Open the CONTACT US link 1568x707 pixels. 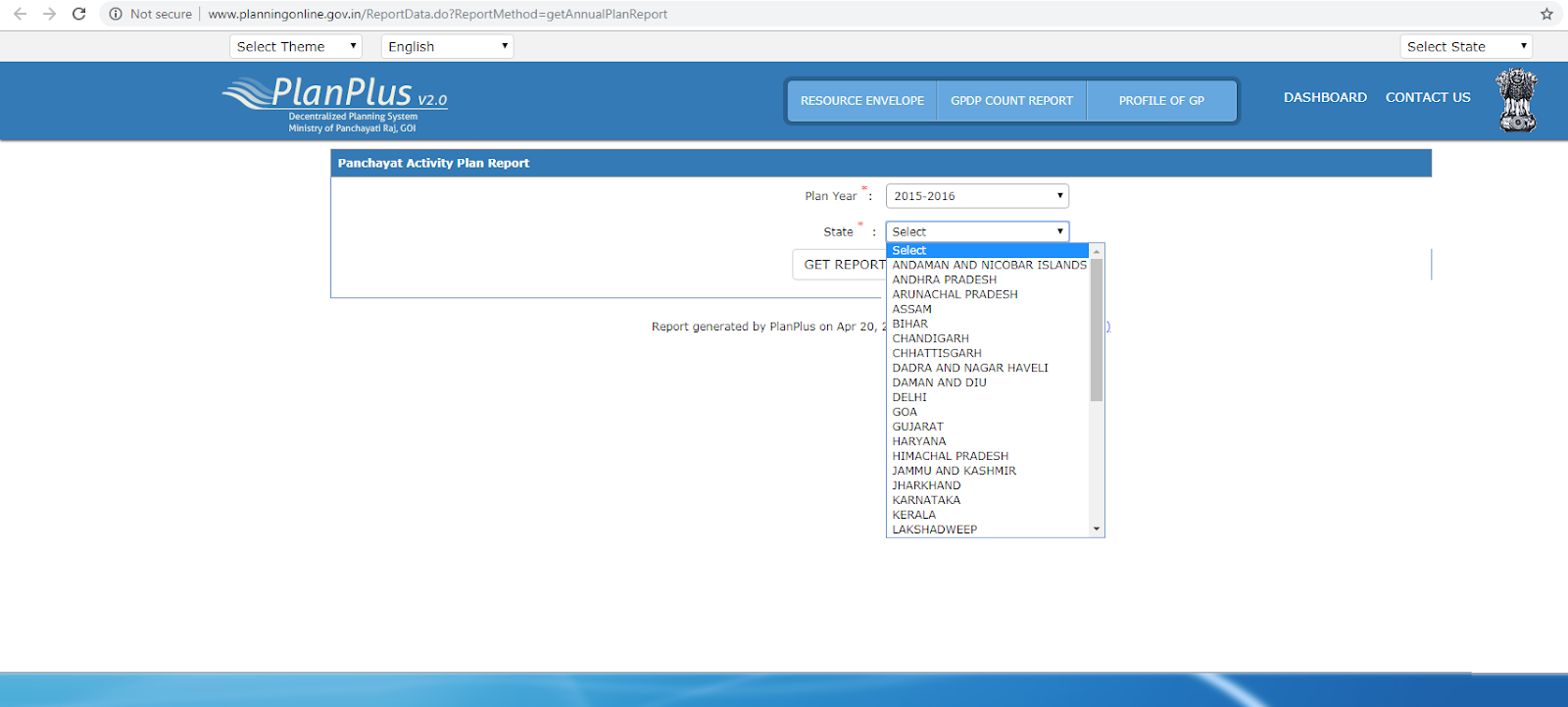pos(1428,97)
